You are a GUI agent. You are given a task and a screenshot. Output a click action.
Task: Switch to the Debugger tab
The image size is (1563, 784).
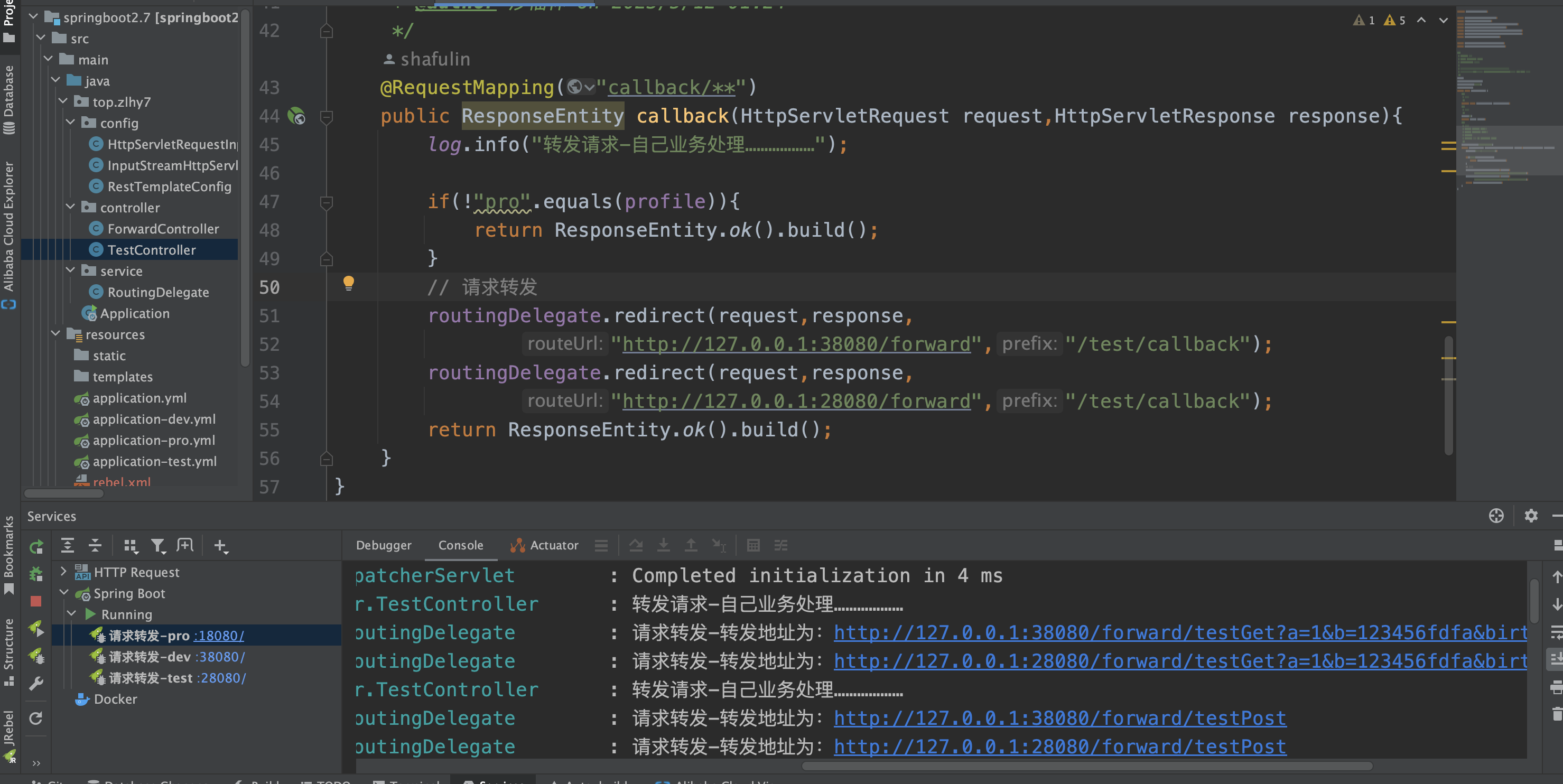384,545
